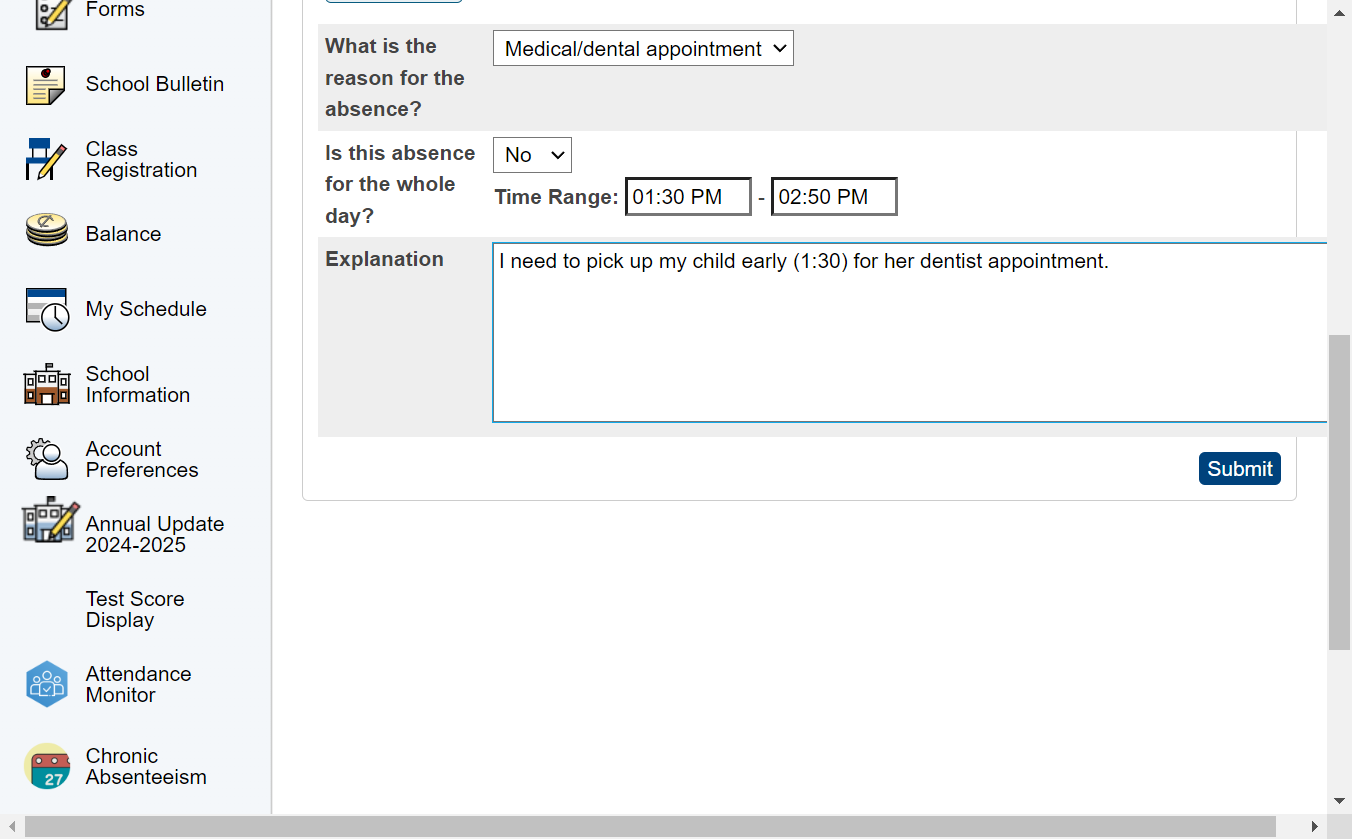Open Attendance Monitor link
This screenshot has height=839, width=1352.
pyautogui.click(x=138, y=684)
